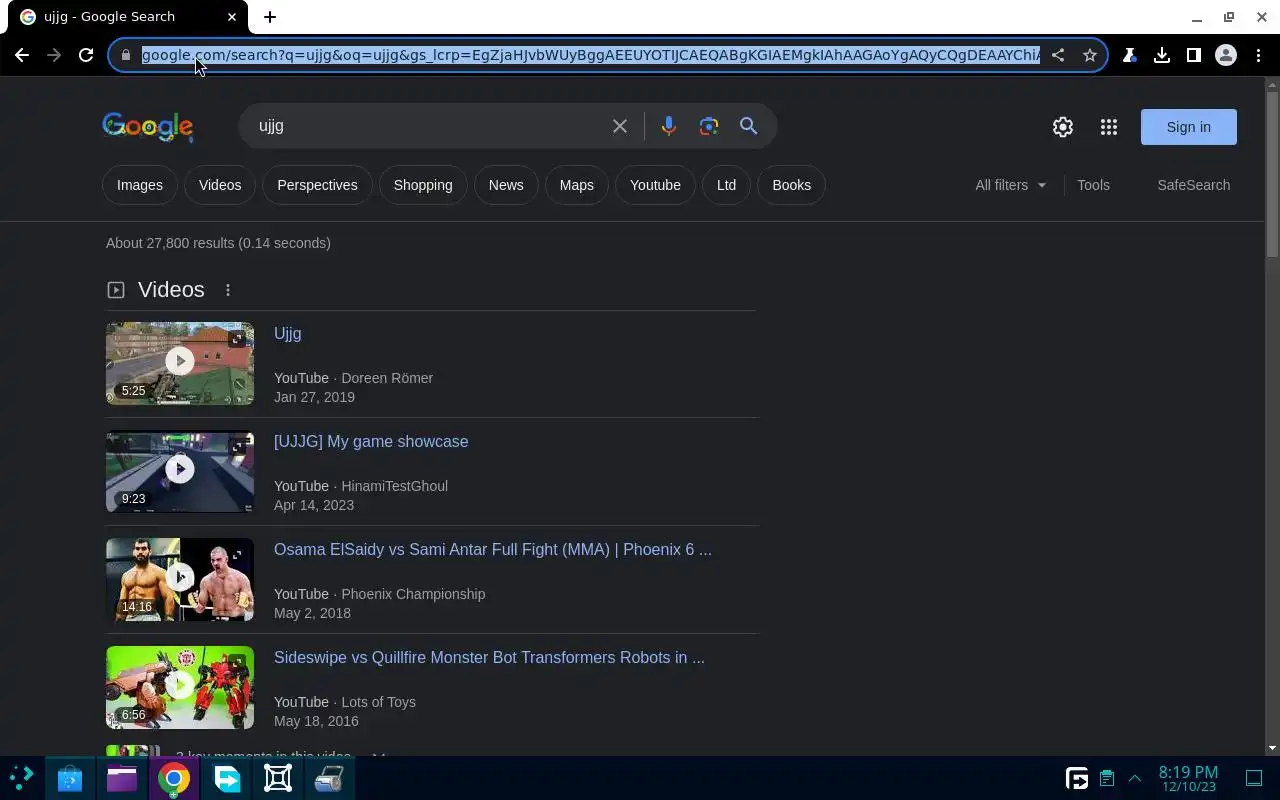This screenshot has height=800, width=1280.
Task: Play the 5:25 Ujjg video thumbnail
Action: [180, 363]
